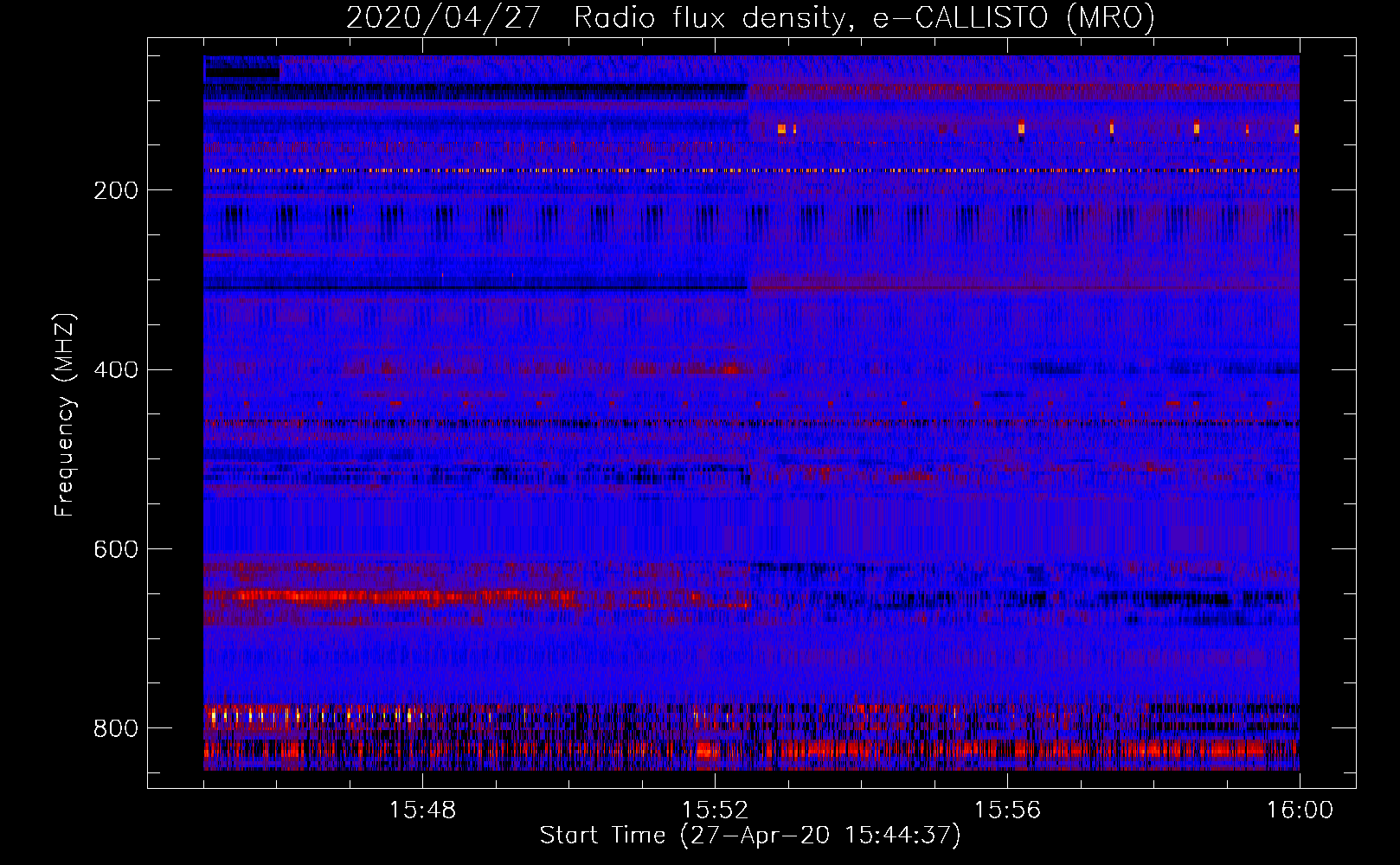1400x865 pixels.
Task: Click the '16:00' time axis label
Action: click(1300, 811)
